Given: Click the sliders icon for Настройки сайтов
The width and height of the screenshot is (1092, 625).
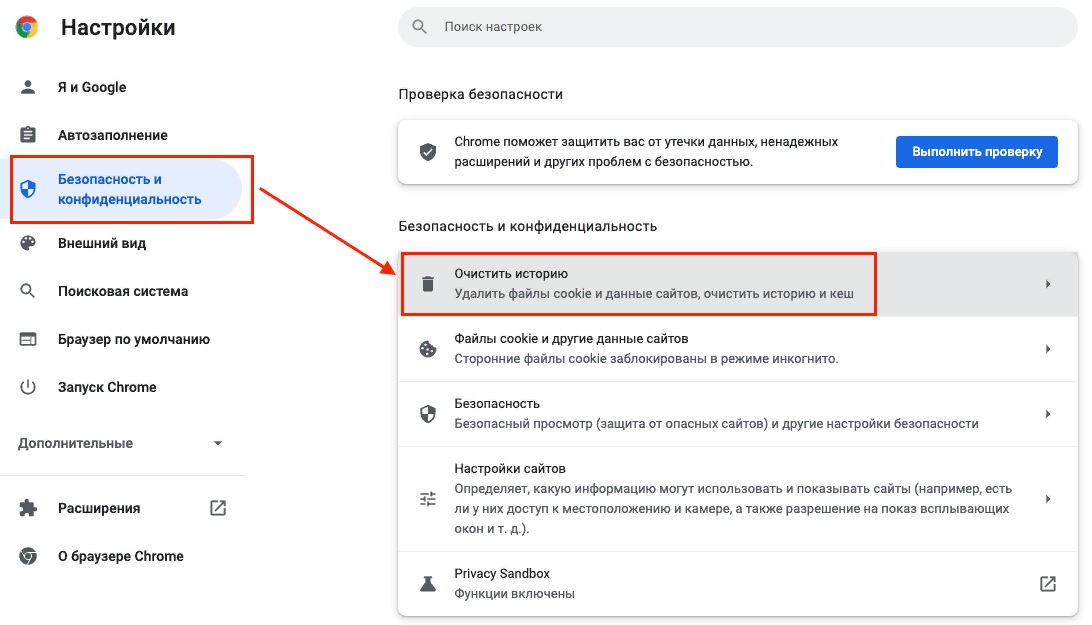Looking at the screenshot, I should pyautogui.click(x=428, y=499).
